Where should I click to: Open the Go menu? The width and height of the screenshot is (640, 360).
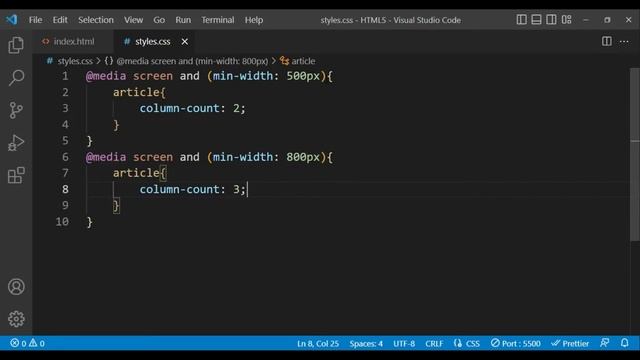coord(159,20)
